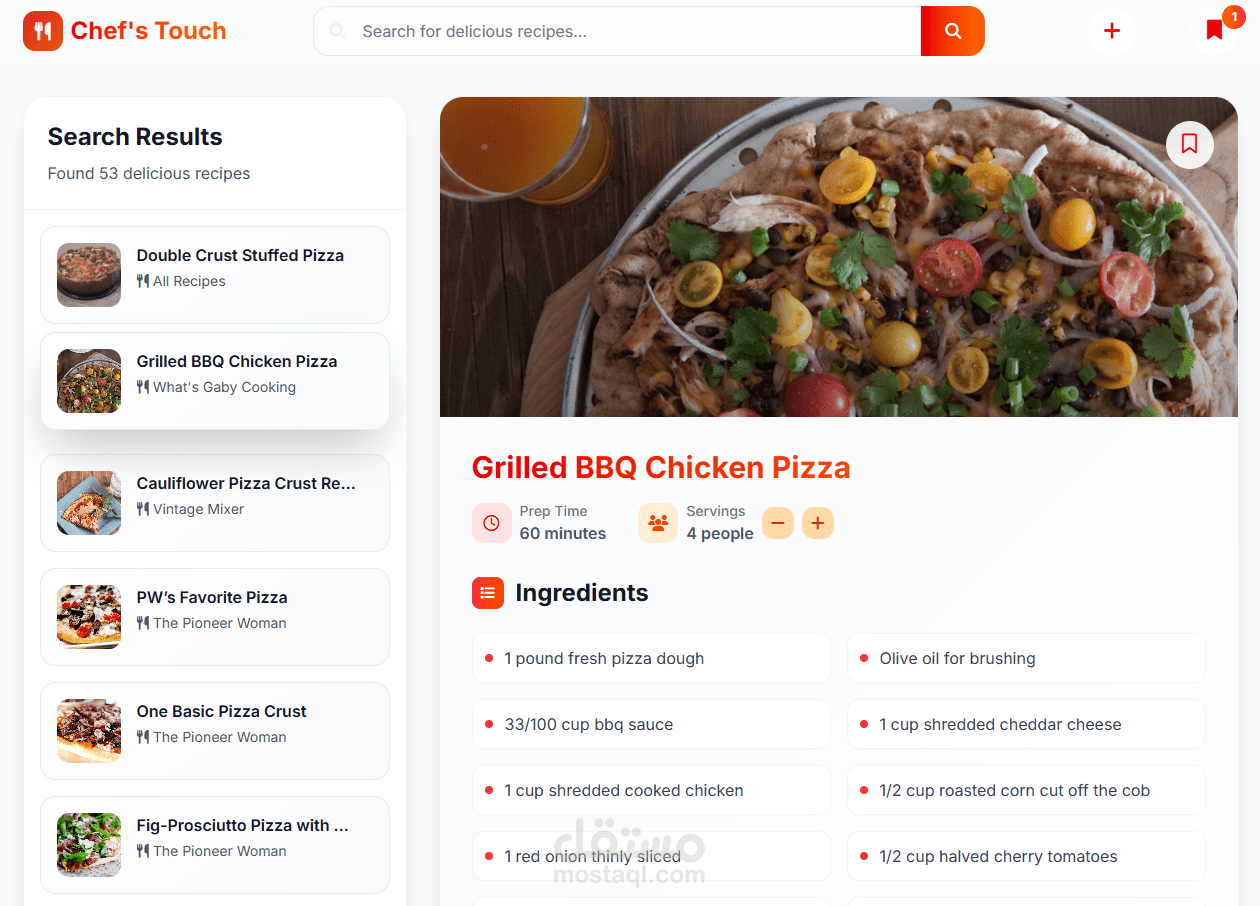Image resolution: width=1260 pixels, height=906 pixels.
Task: Click the Cauliflower Pizza thumbnail image
Action: [x=89, y=503]
